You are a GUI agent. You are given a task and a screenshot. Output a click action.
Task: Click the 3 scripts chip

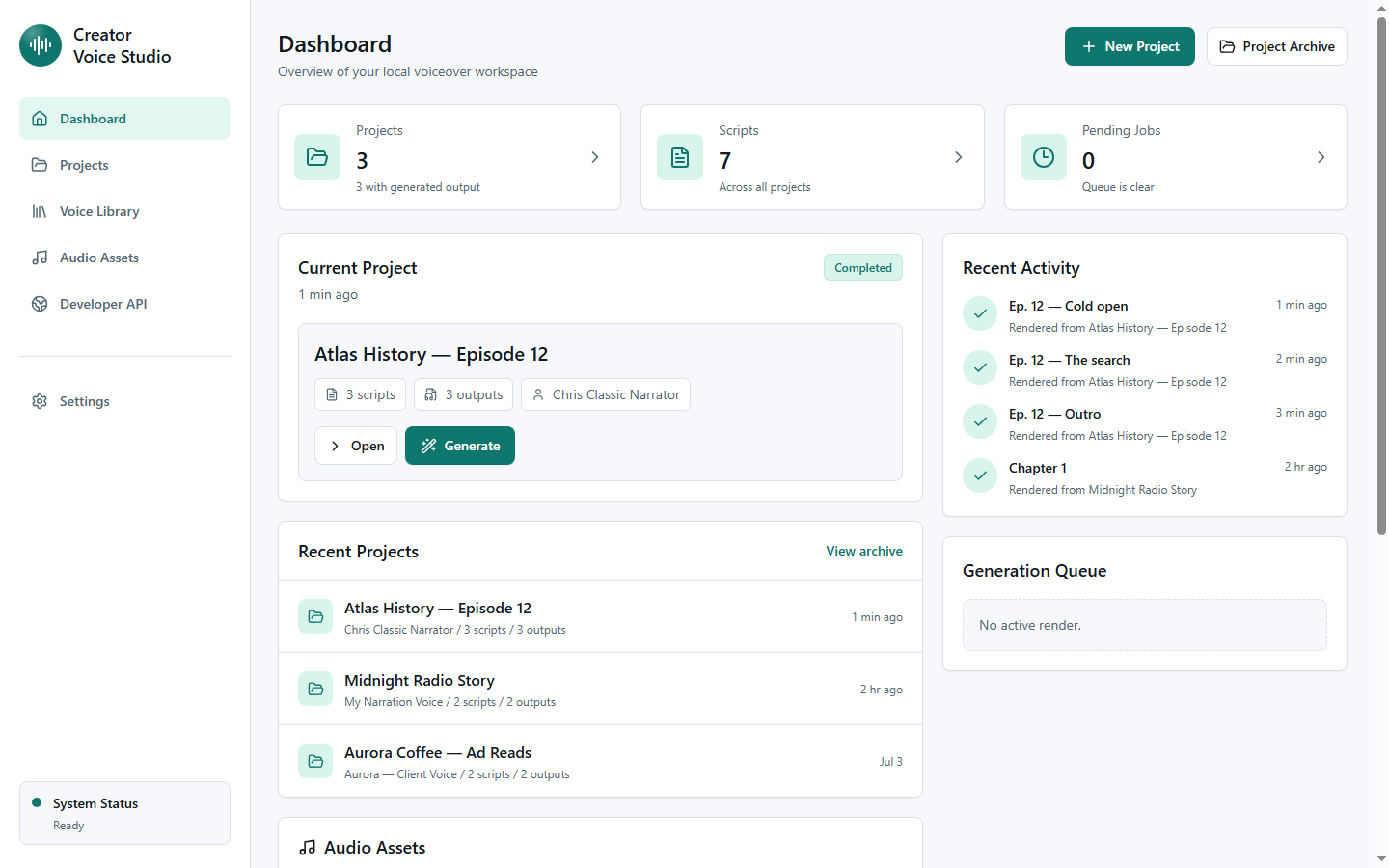click(x=360, y=394)
